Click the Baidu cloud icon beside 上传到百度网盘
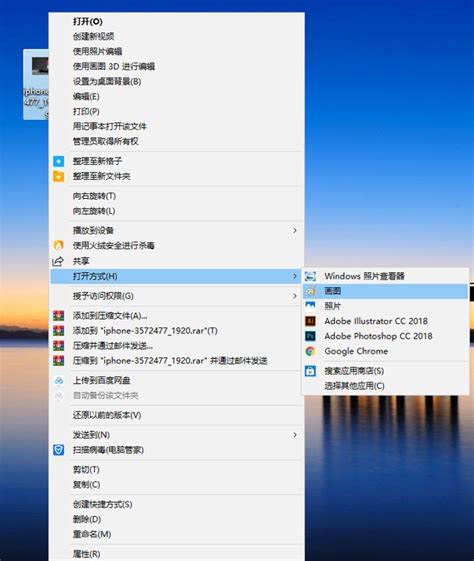 [59, 380]
